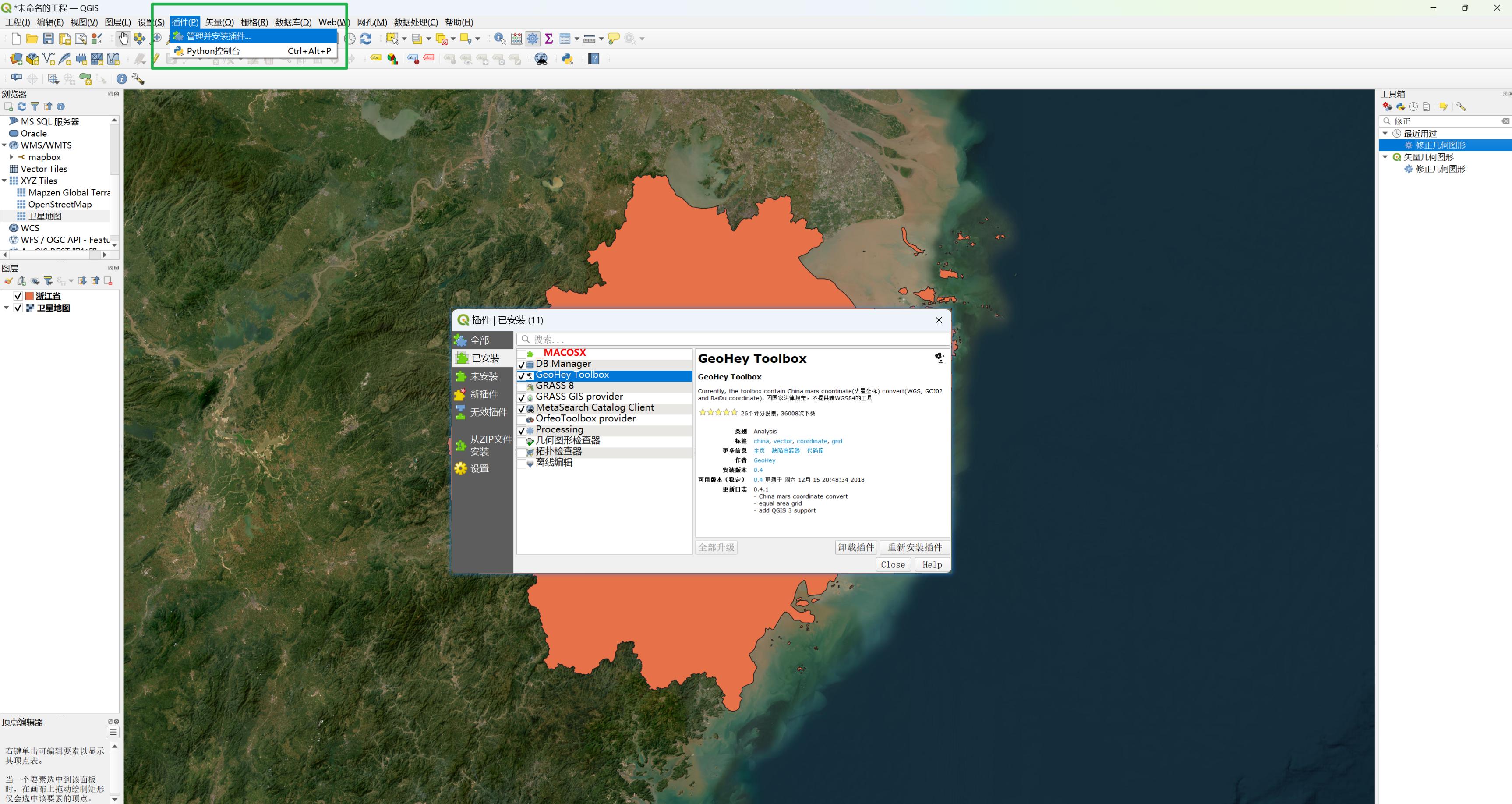Select the Pan Map hand tool

pos(123,39)
